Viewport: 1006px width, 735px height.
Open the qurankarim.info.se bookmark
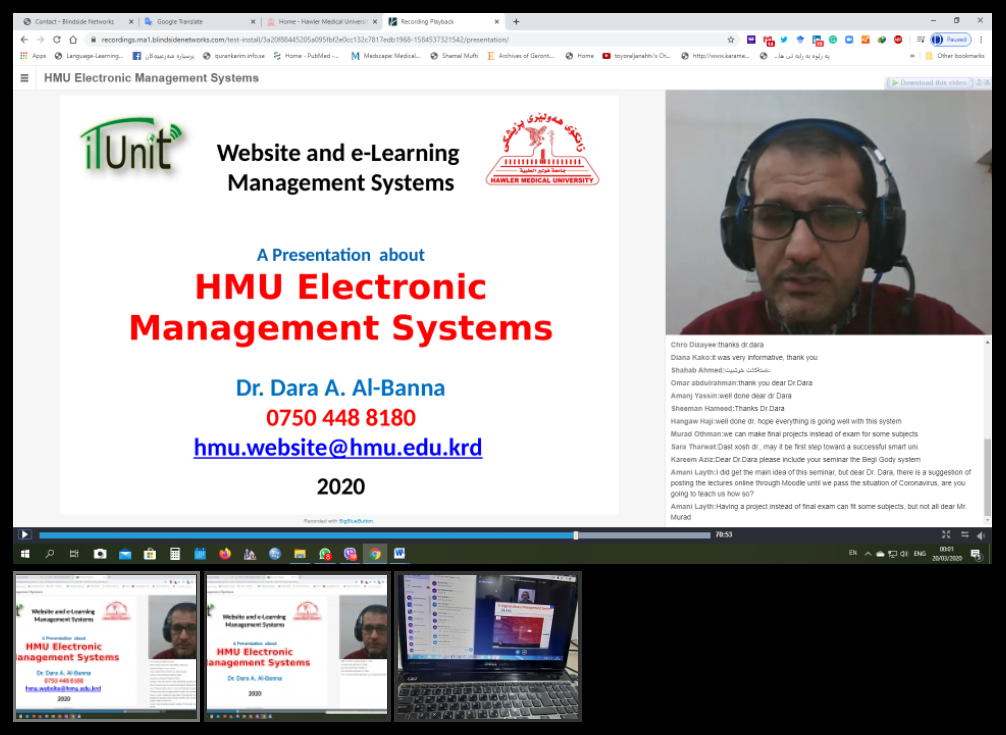234,56
